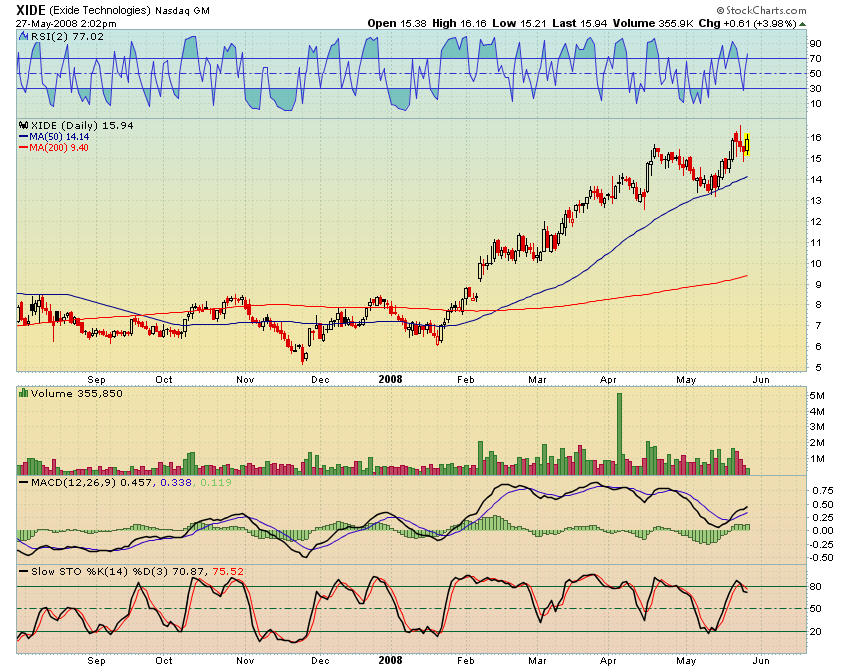Image resolution: width=850 pixels, height=668 pixels.
Task: Click the green up arrow after the Chg value
Action: 802,24
